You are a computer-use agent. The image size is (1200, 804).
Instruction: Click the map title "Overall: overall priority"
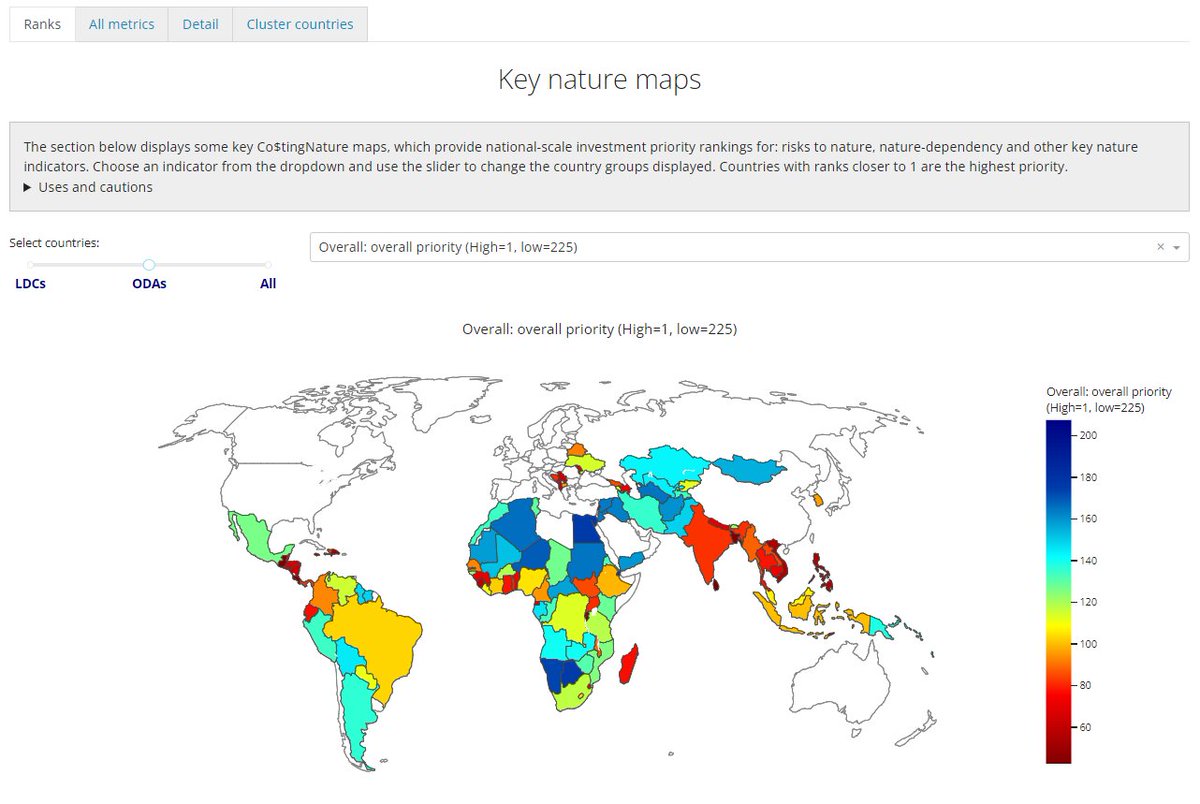[x=599, y=328]
